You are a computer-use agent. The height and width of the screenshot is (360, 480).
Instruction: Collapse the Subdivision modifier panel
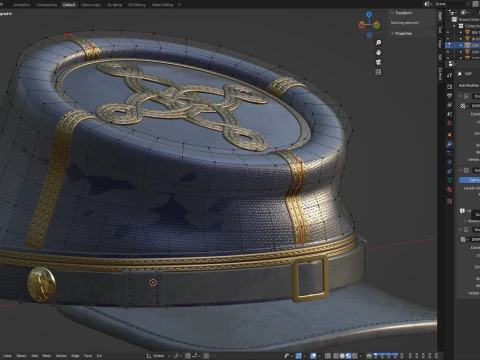click(x=461, y=170)
